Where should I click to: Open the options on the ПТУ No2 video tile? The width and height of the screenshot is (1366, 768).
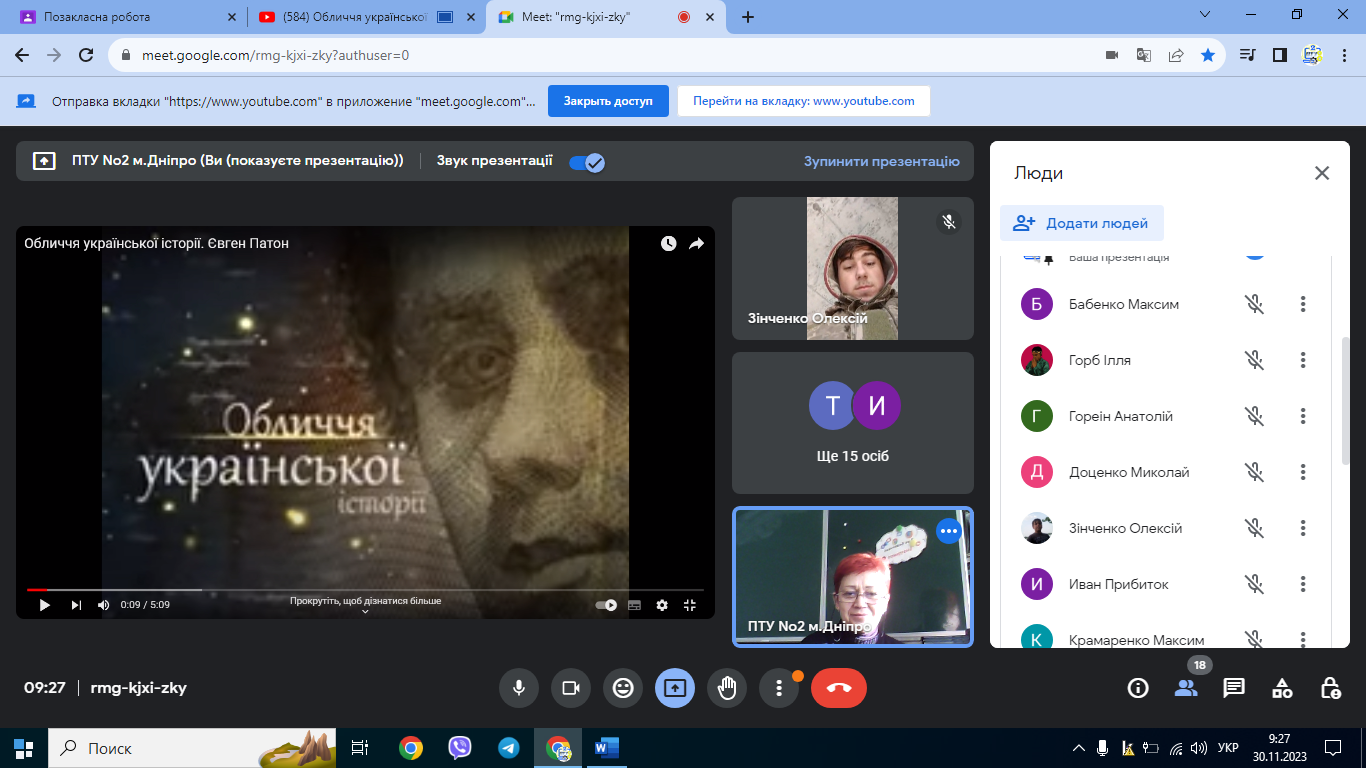(x=949, y=531)
